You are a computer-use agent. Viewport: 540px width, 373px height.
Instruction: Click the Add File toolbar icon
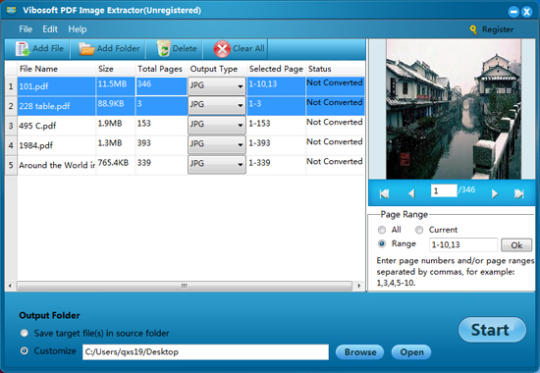(x=22, y=49)
